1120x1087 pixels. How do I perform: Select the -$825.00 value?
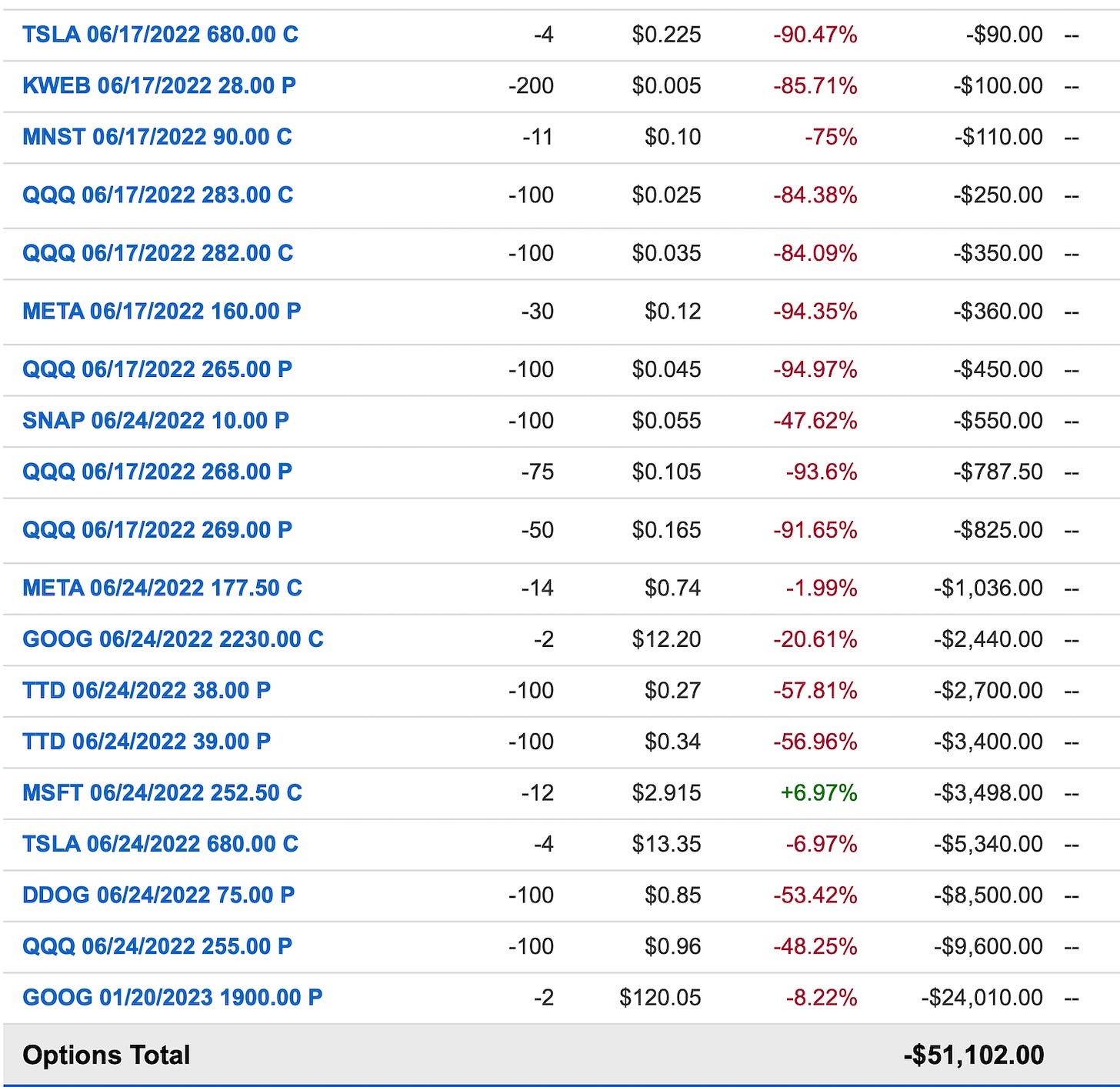998,530
